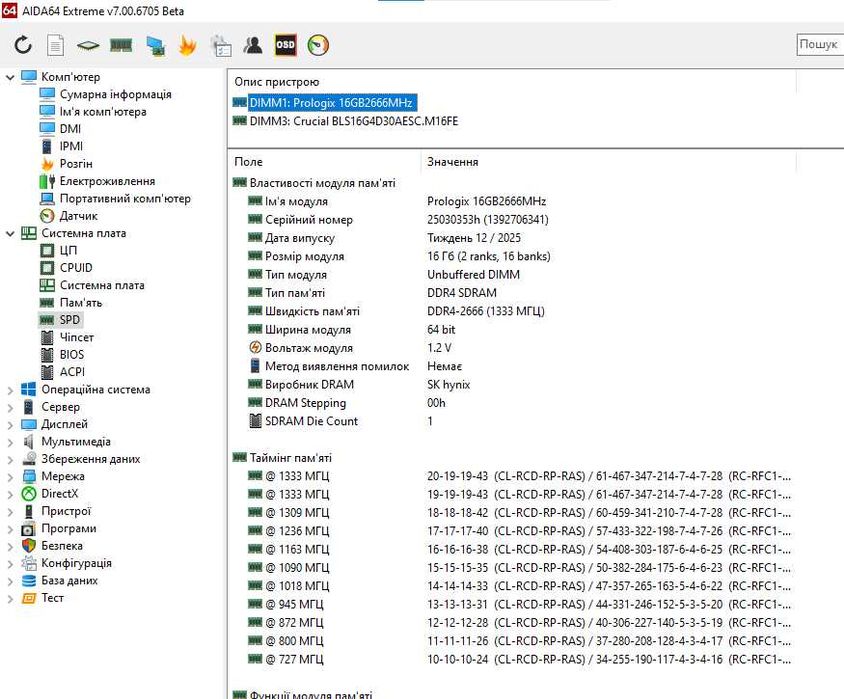This screenshot has height=699, width=844.
Task: Collapse the Комп'ютер tree node
Action: 10,77
